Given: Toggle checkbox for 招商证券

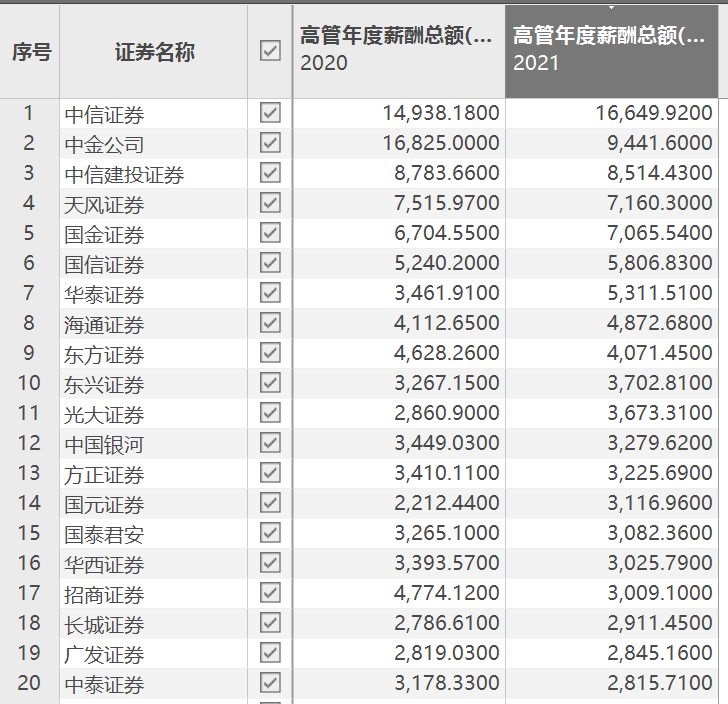Looking at the screenshot, I should [270, 593].
